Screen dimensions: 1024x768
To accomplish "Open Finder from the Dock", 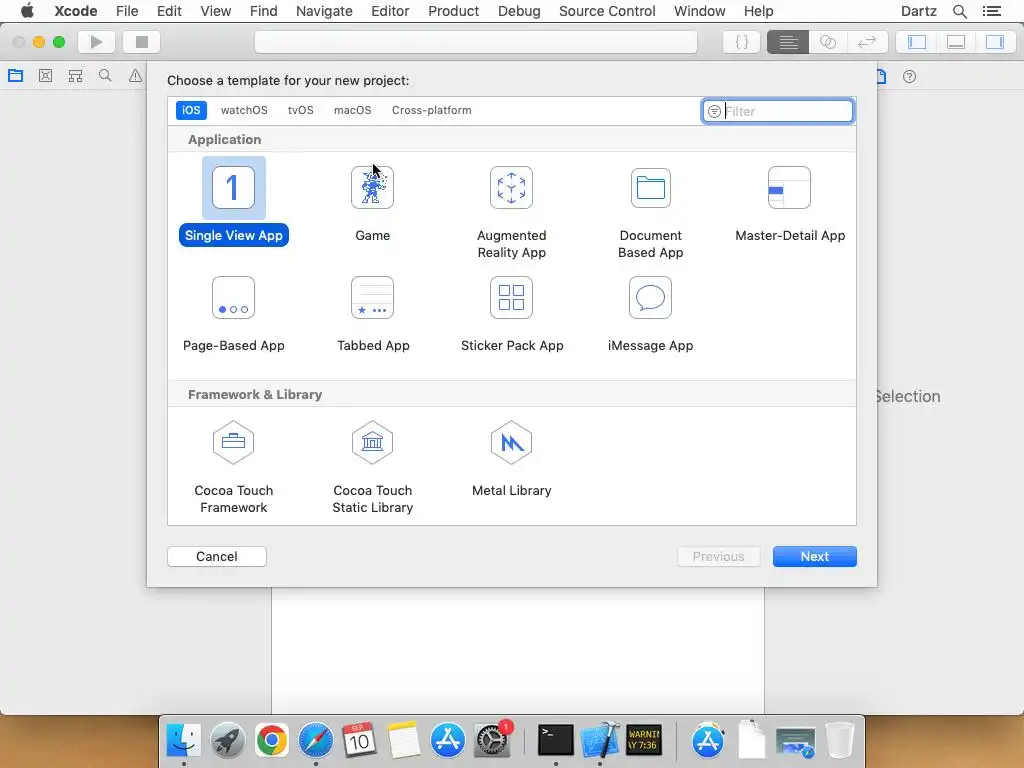I will pyautogui.click(x=184, y=740).
